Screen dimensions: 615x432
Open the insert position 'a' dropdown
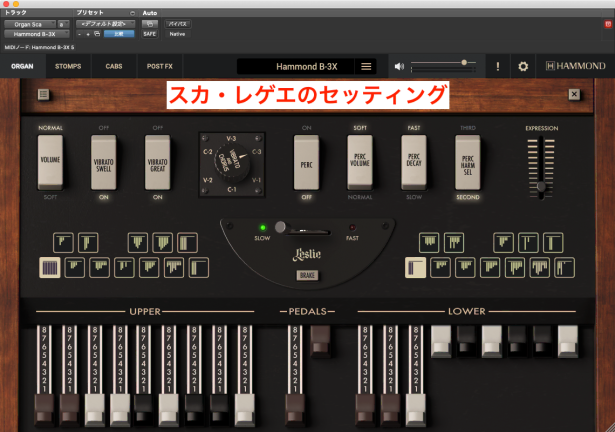pyautogui.click(x=63, y=24)
